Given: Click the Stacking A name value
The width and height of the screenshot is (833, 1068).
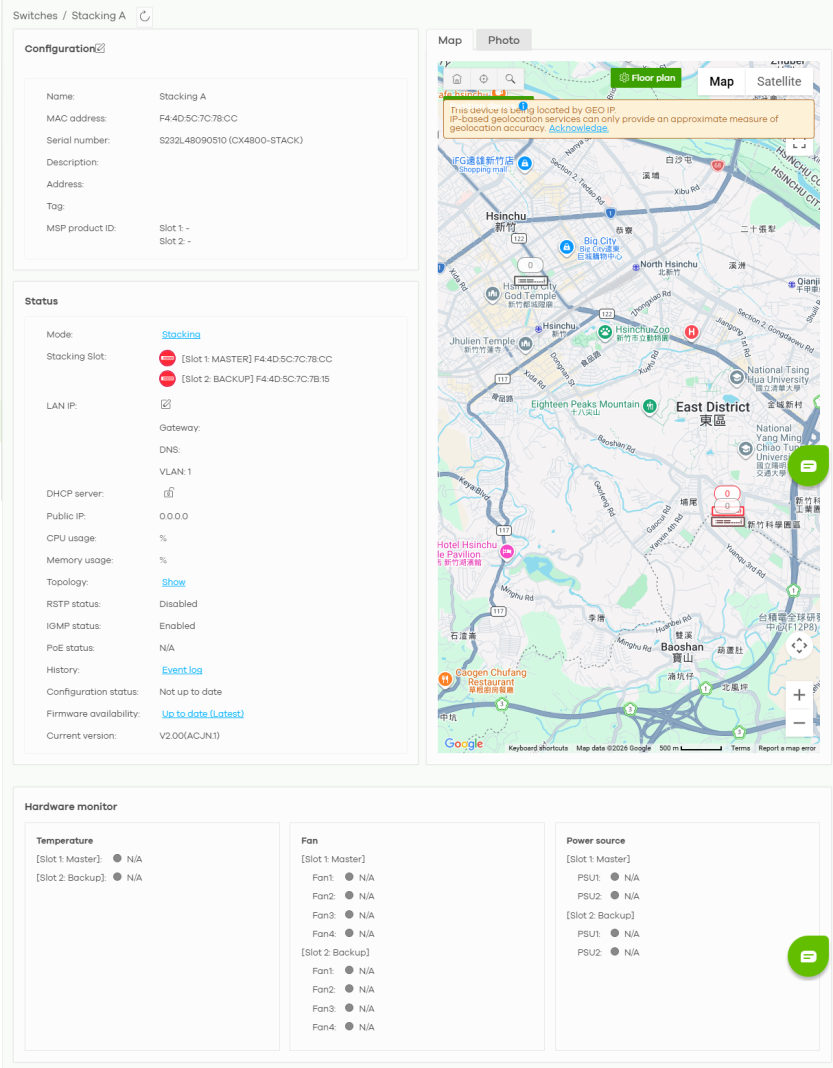Looking at the screenshot, I should pyautogui.click(x=183, y=97).
